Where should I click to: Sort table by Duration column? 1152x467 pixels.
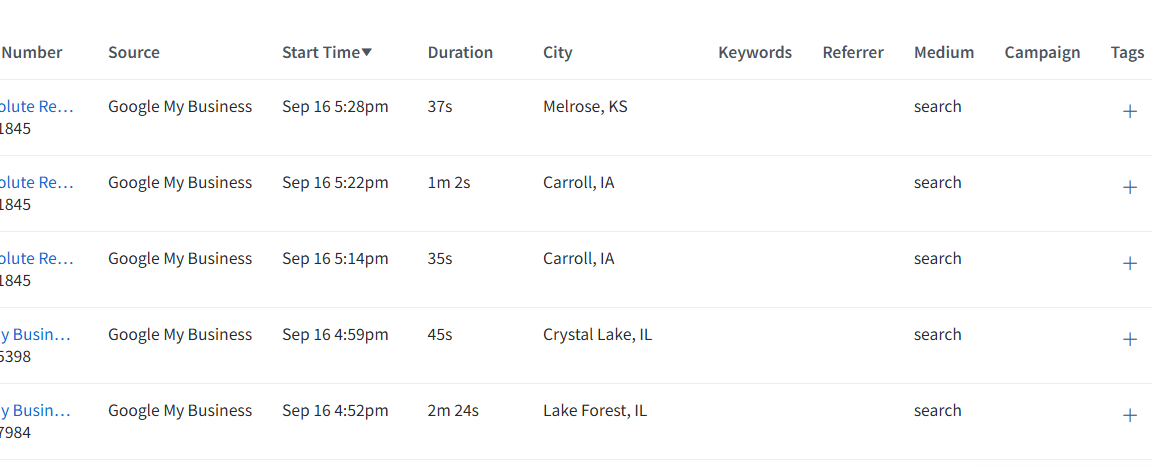tap(460, 52)
